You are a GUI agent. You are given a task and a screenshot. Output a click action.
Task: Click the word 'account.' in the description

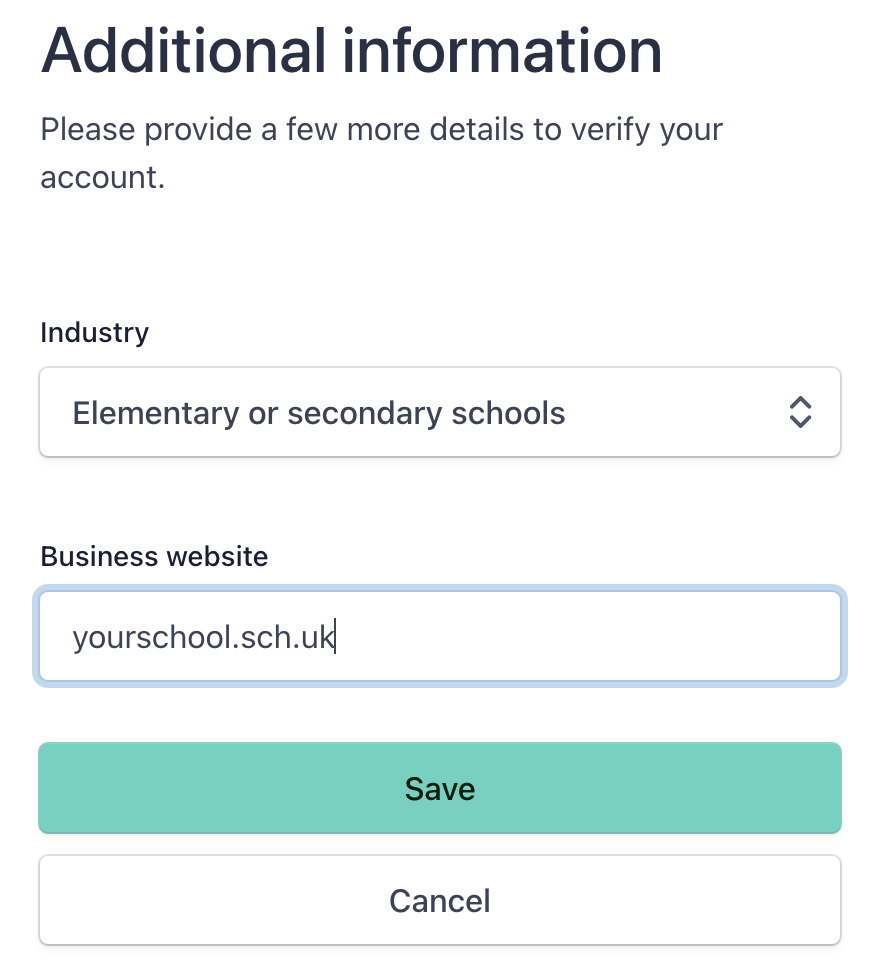pos(103,178)
